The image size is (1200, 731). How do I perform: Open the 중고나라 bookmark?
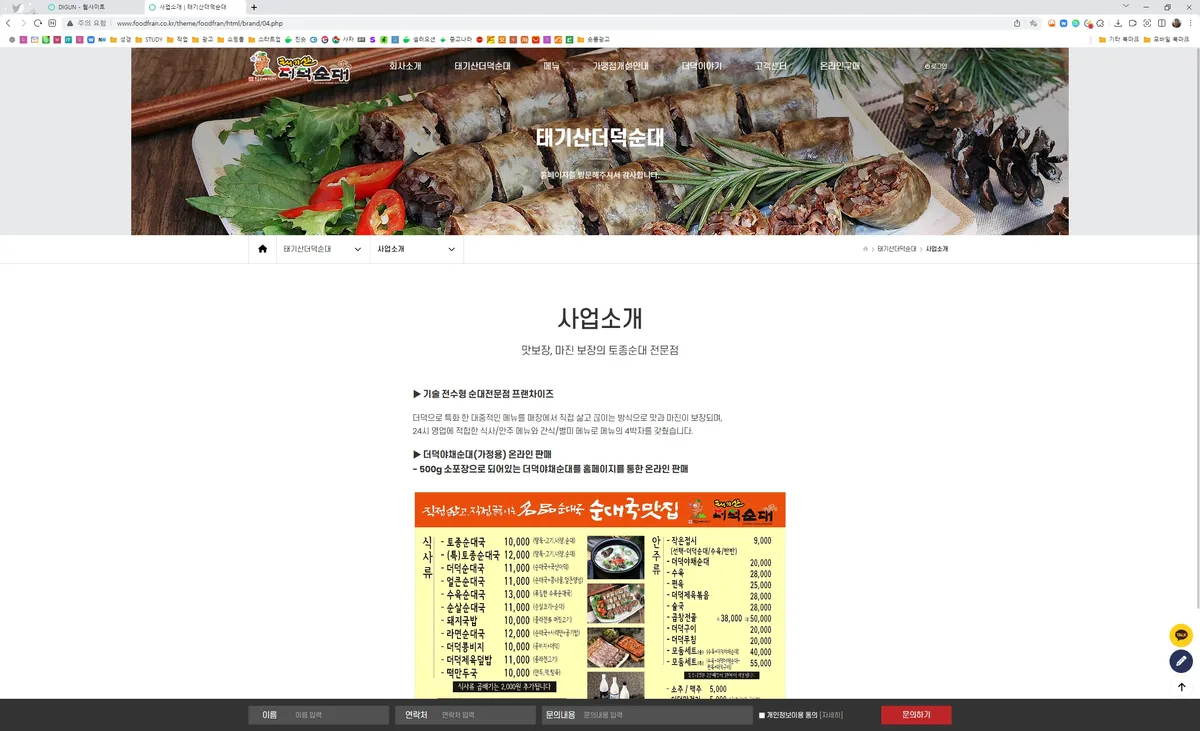454,39
